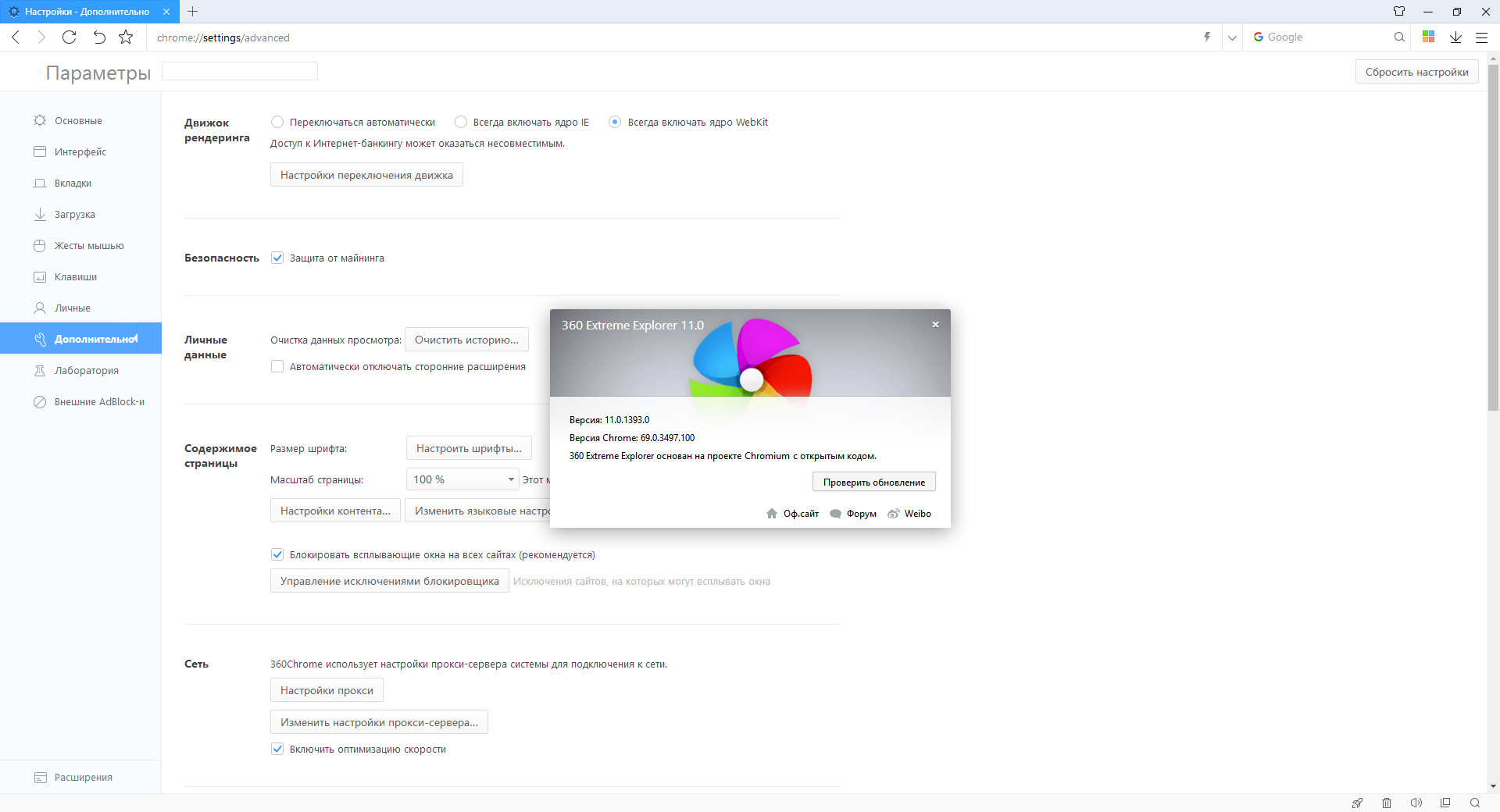The image size is (1500, 812).
Task: Click Проверить обновление in about dialog
Action: 873,482
